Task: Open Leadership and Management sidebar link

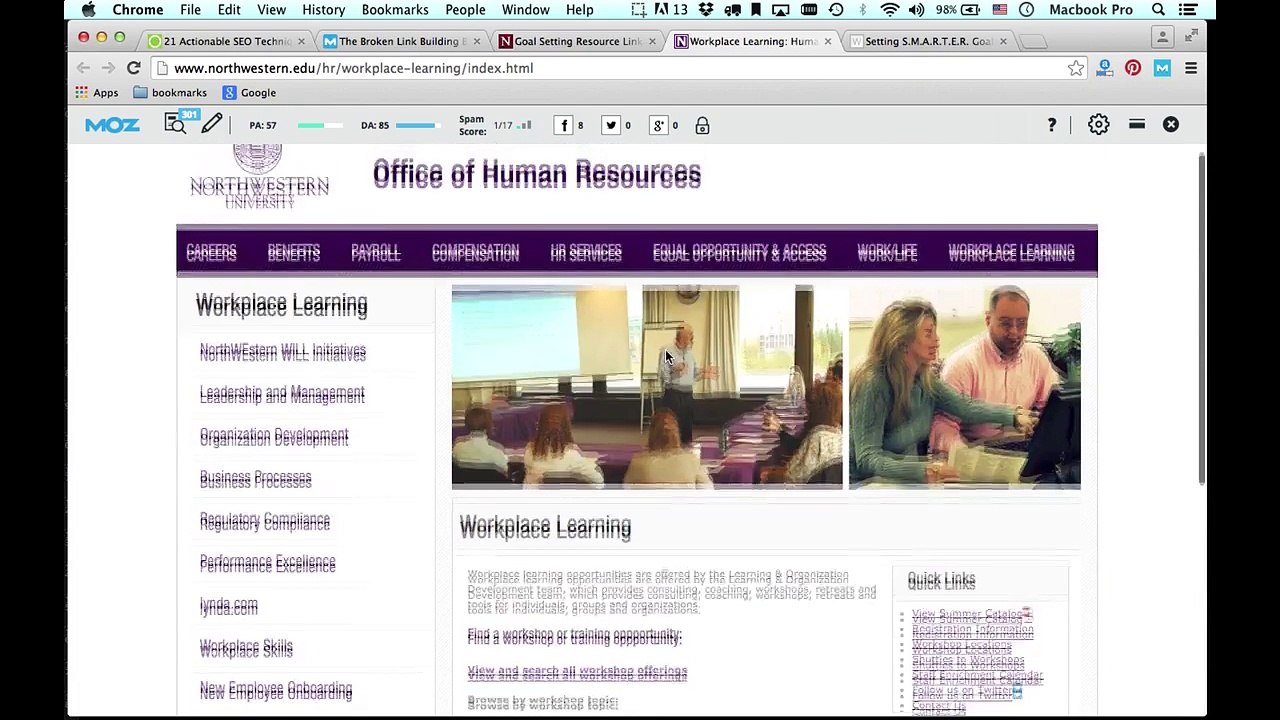Action: pyautogui.click(x=282, y=394)
